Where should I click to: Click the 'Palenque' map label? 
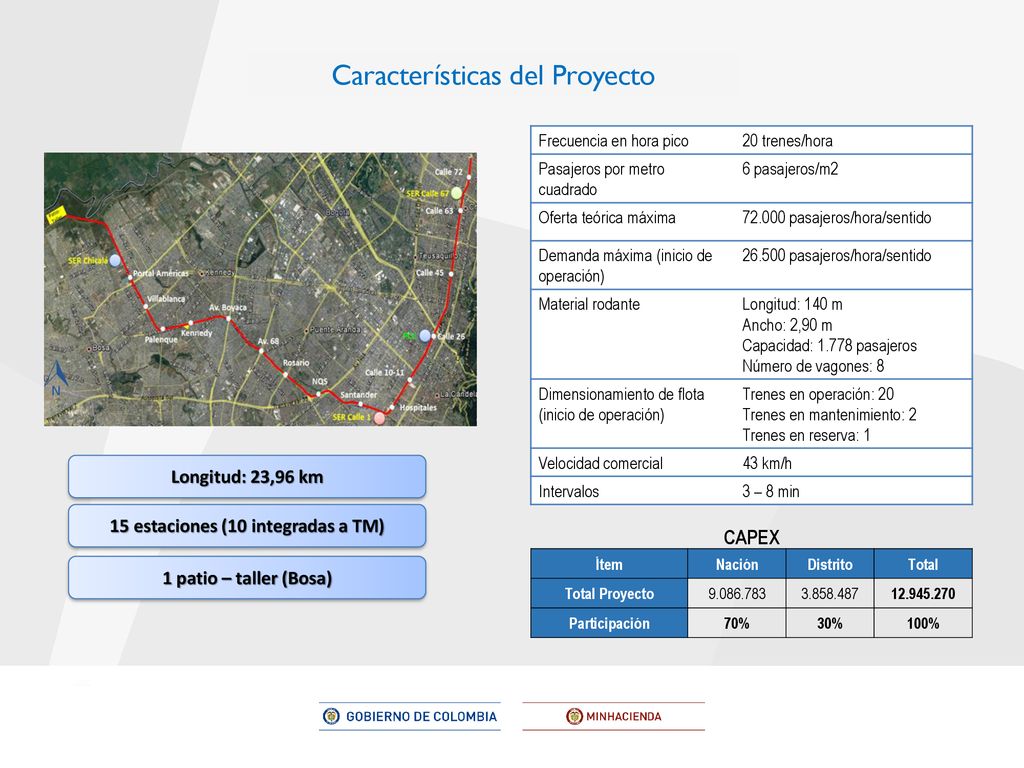point(161,340)
